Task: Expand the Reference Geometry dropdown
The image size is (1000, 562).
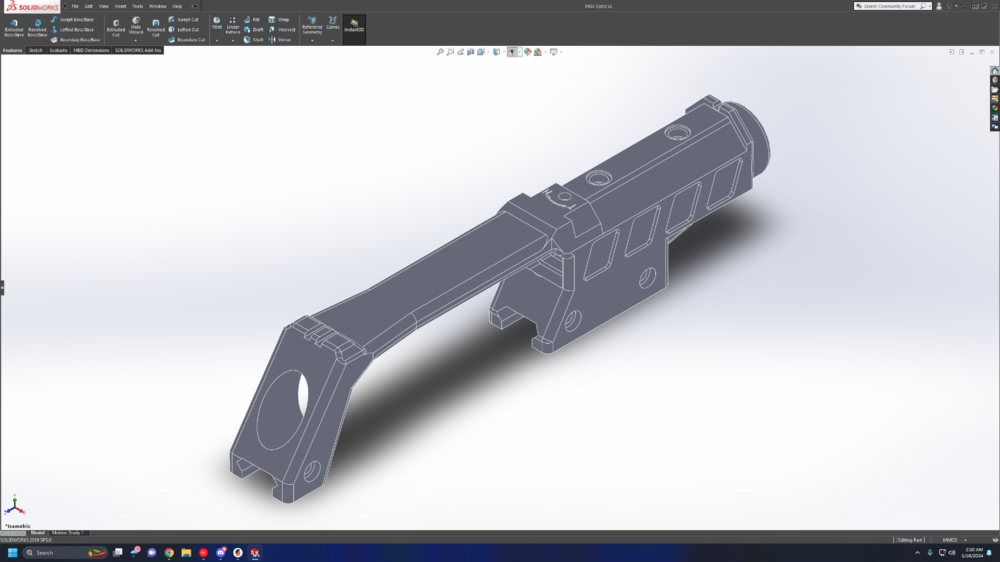Action: [x=312, y=41]
